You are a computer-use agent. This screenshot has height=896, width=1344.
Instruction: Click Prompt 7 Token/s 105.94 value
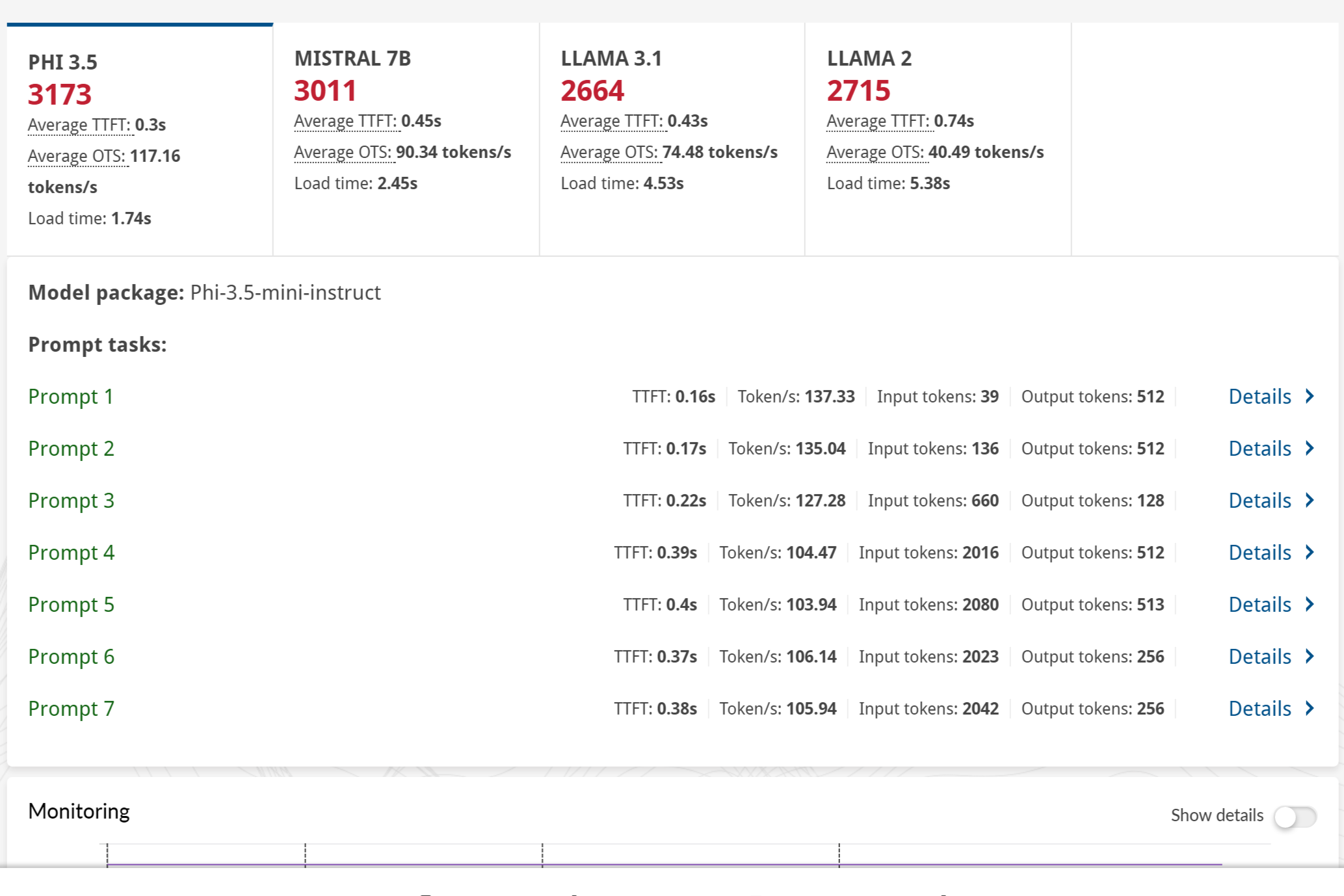click(811, 709)
